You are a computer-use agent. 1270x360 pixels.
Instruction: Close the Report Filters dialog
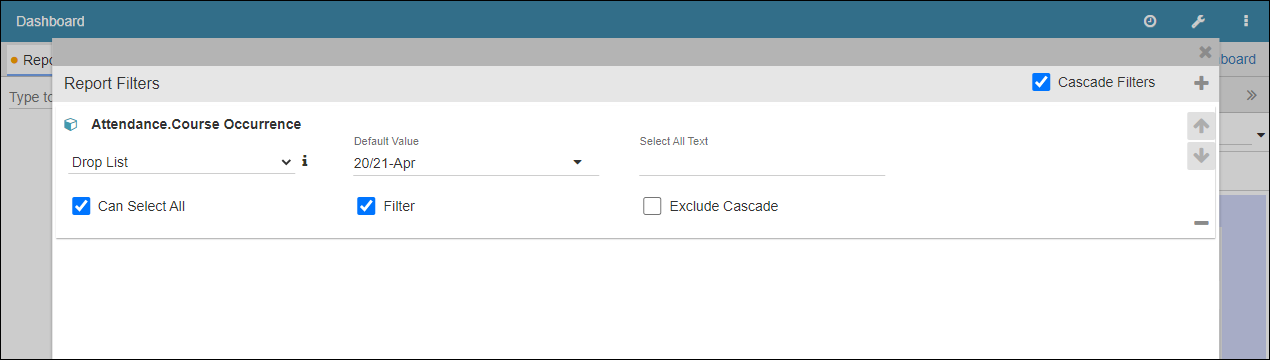click(1205, 52)
